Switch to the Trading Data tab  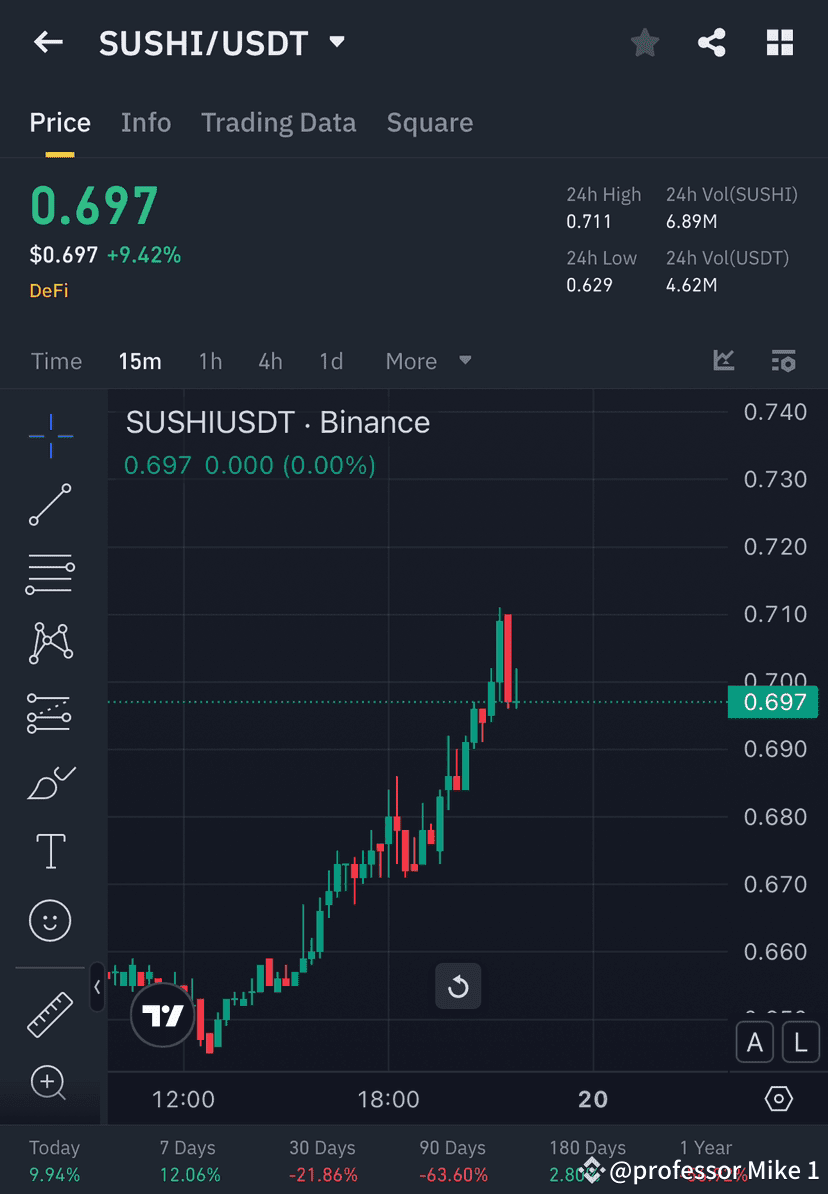(279, 122)
